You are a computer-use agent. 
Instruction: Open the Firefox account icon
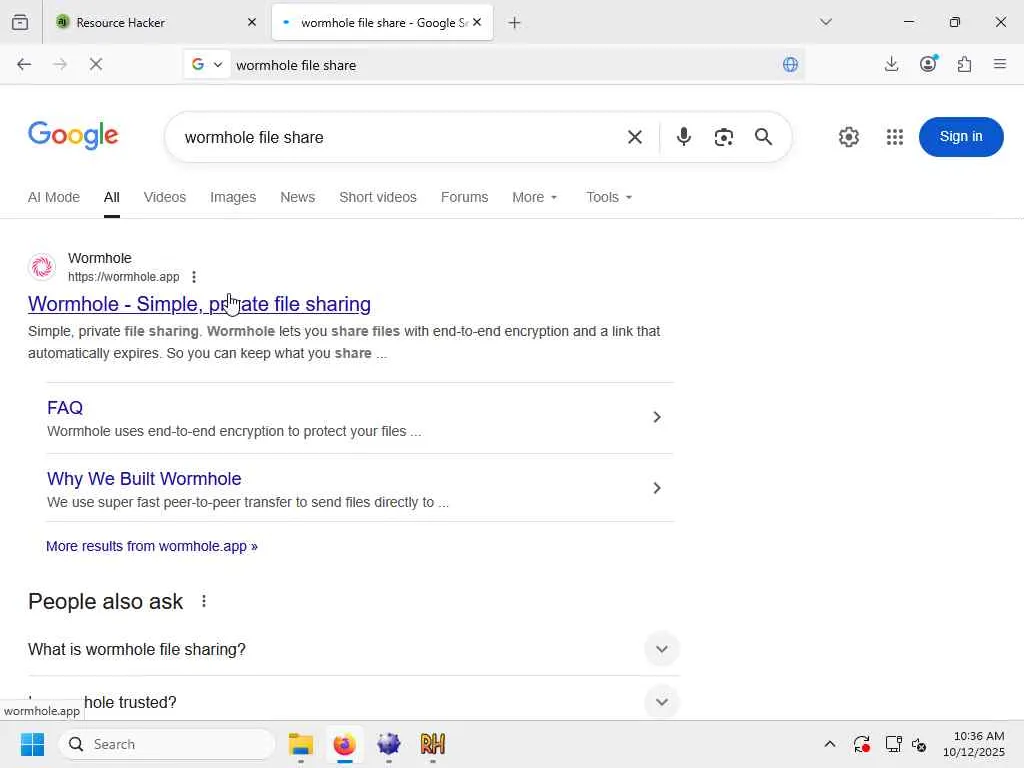tap(928, 64)
